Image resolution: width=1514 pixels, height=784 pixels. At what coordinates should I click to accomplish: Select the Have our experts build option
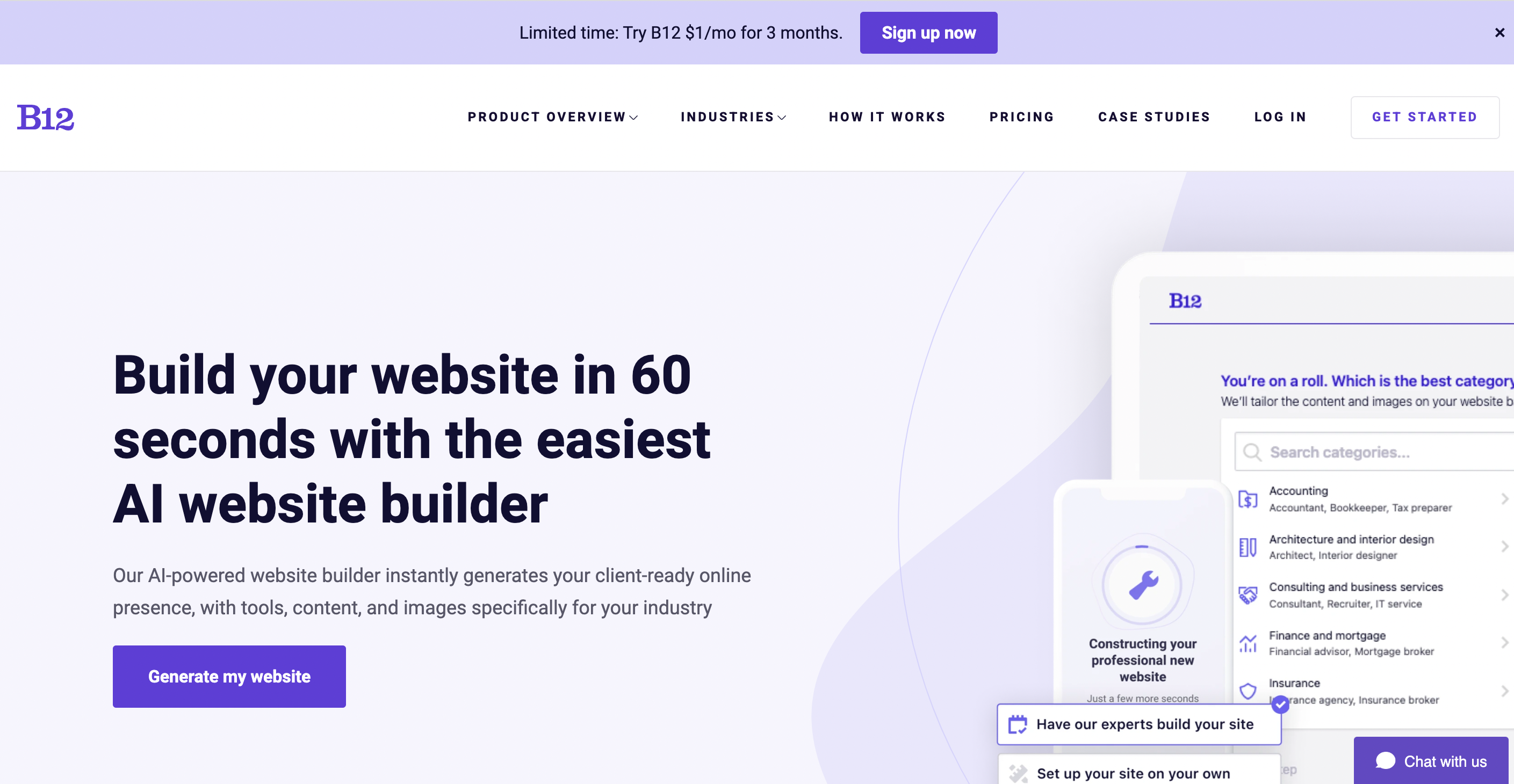tap(1138, 724)
